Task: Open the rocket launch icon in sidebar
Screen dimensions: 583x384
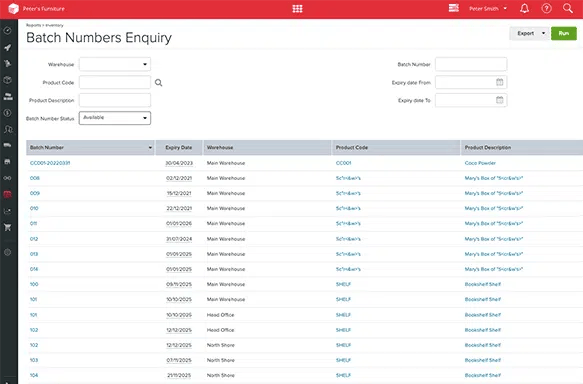Action: (x=7, y=47)
